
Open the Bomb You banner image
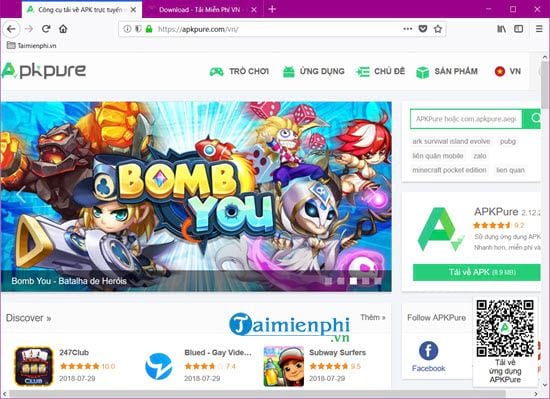point(196,197)
